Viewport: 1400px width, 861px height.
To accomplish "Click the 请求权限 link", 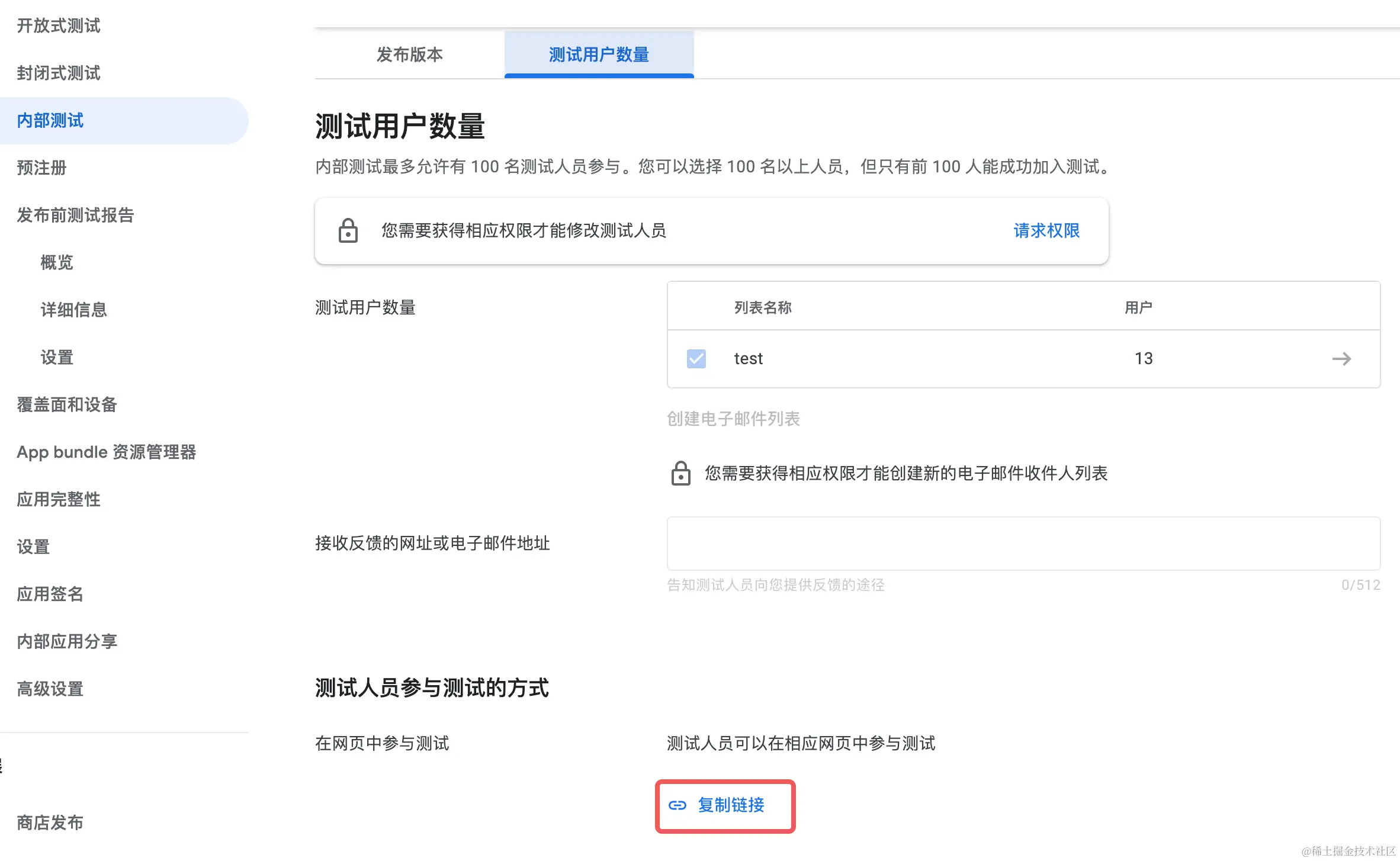I will 1046,230.
